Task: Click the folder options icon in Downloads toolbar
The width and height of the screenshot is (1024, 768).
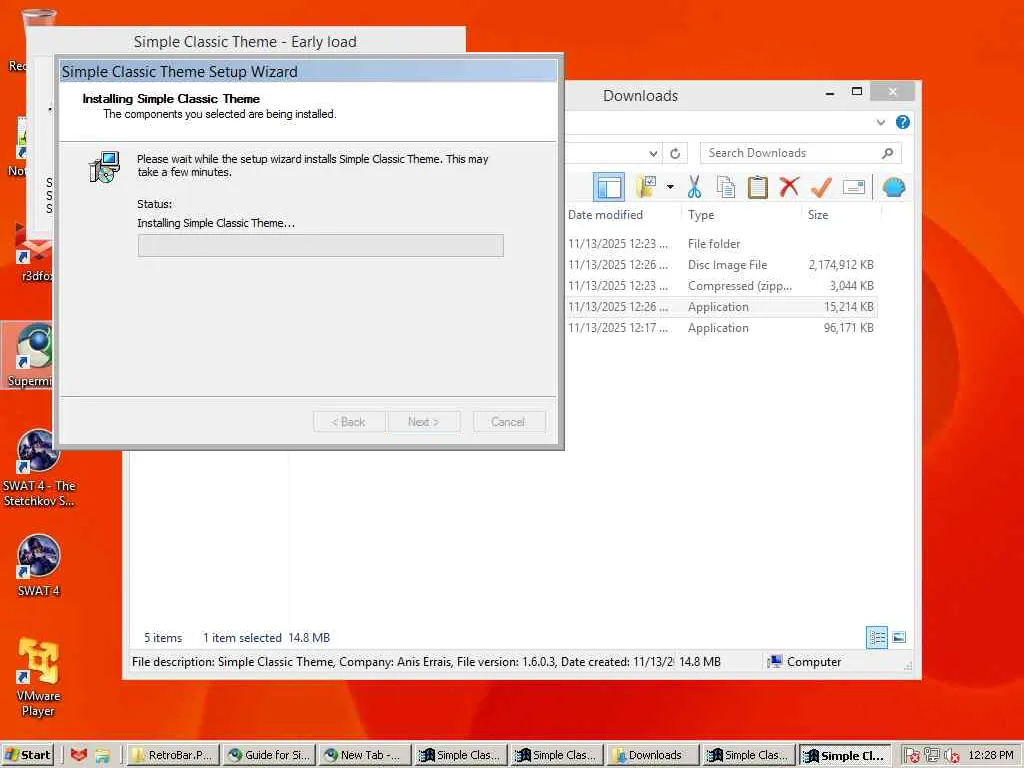Action: (646, 187)
